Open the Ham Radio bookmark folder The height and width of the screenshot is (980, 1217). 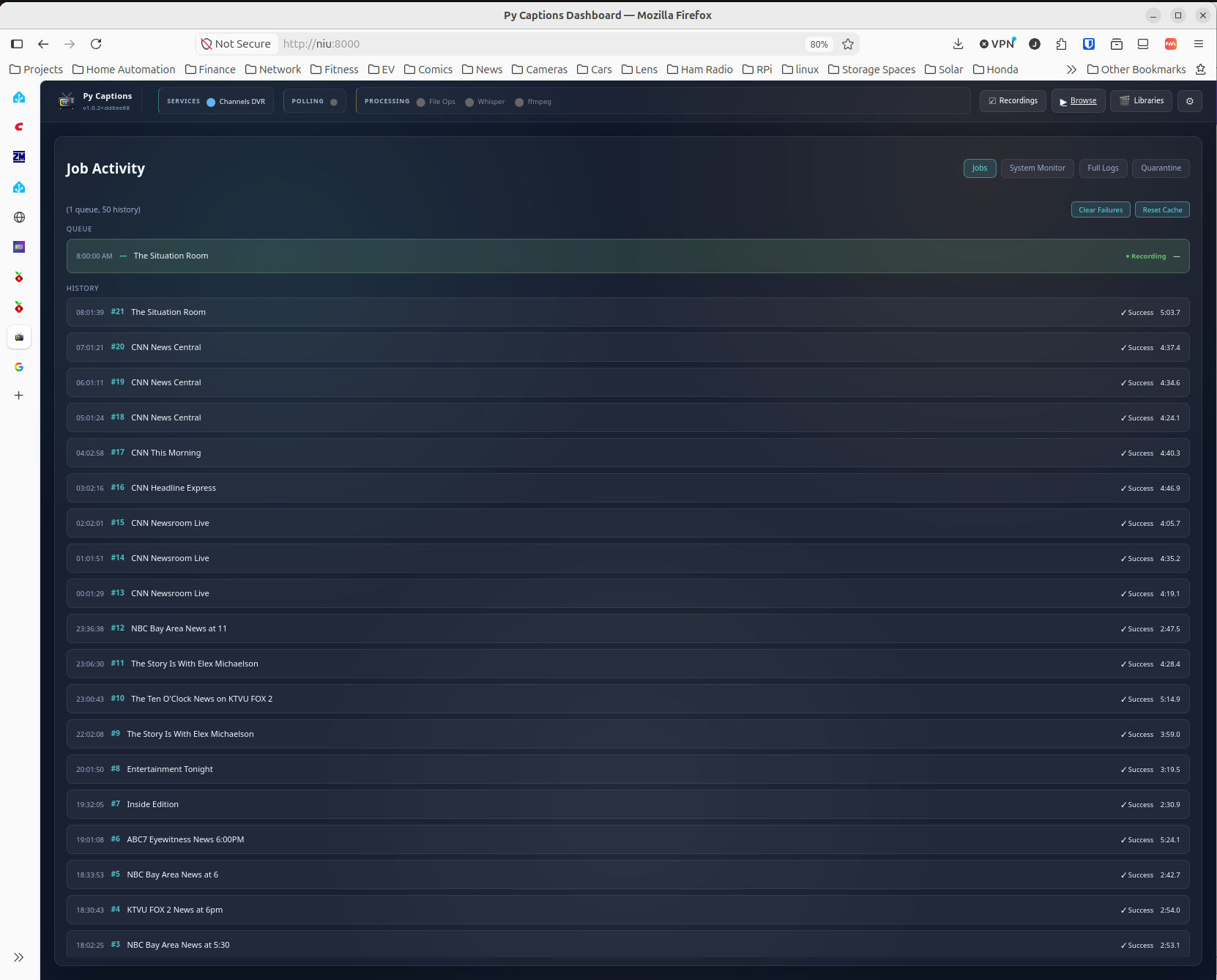pyautogui.click(x=699, y=70)
